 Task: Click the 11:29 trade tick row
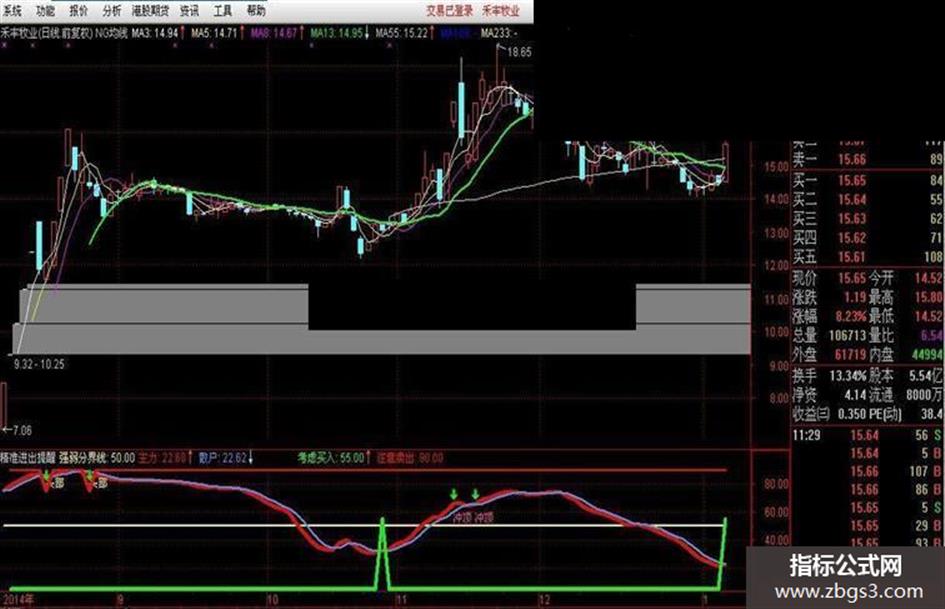click(867, 435)
